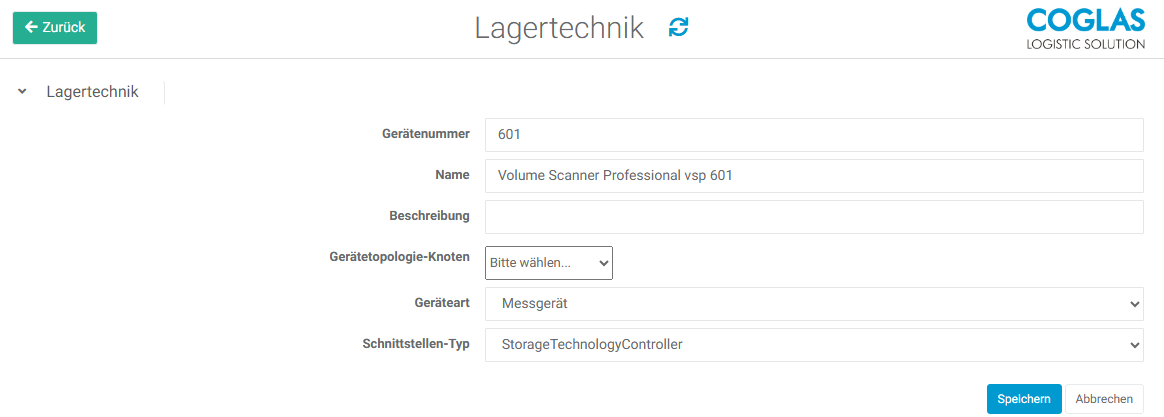Open the Gerätetopologie-Knoten 'Bitte wählen...' dropdown
This screenshot has height=417, width=1164.
[548, 262]
